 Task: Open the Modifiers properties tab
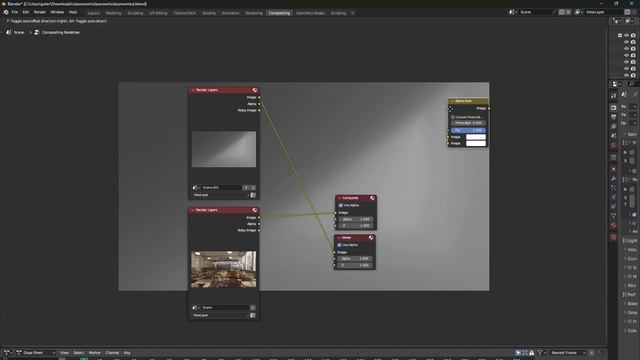613,178
